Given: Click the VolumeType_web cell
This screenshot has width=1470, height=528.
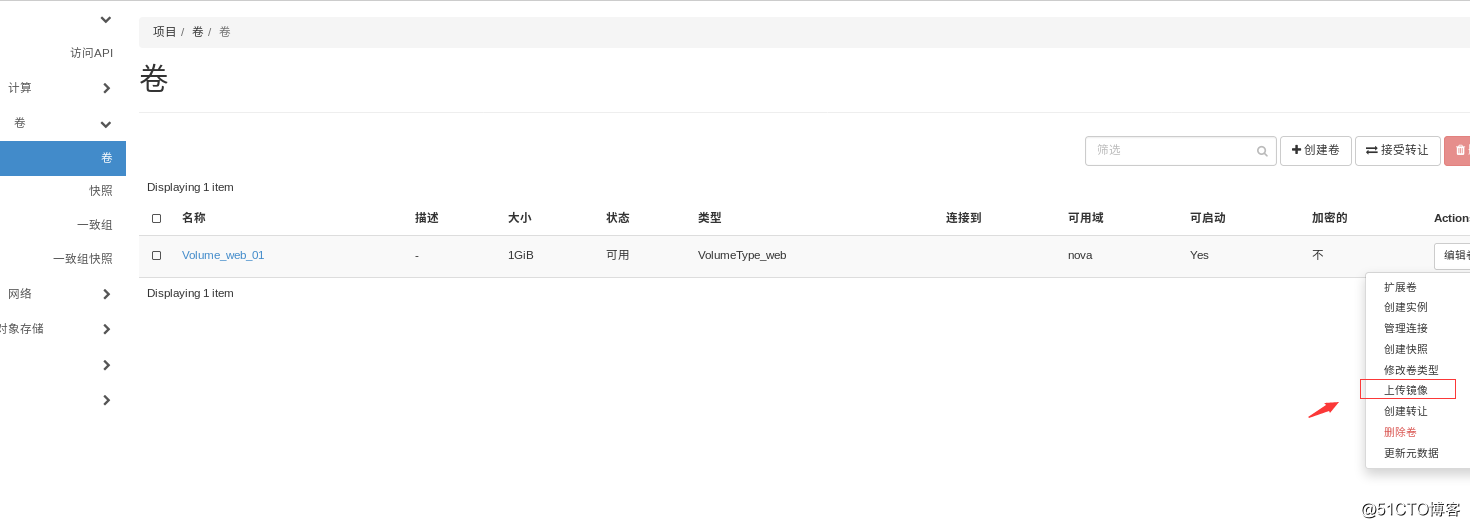Looking at the screenshot, I should (742, 255).
